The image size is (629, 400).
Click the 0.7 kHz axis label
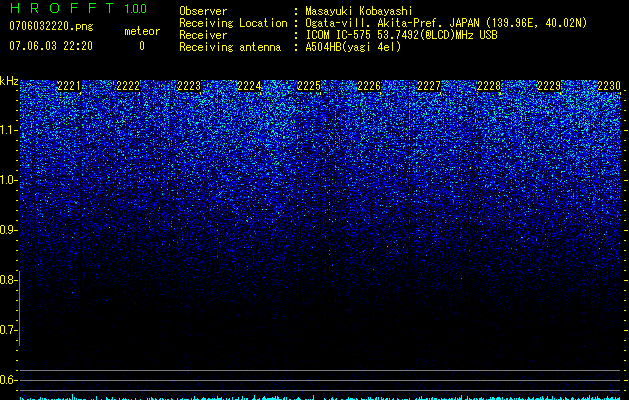tap(8, 330)
